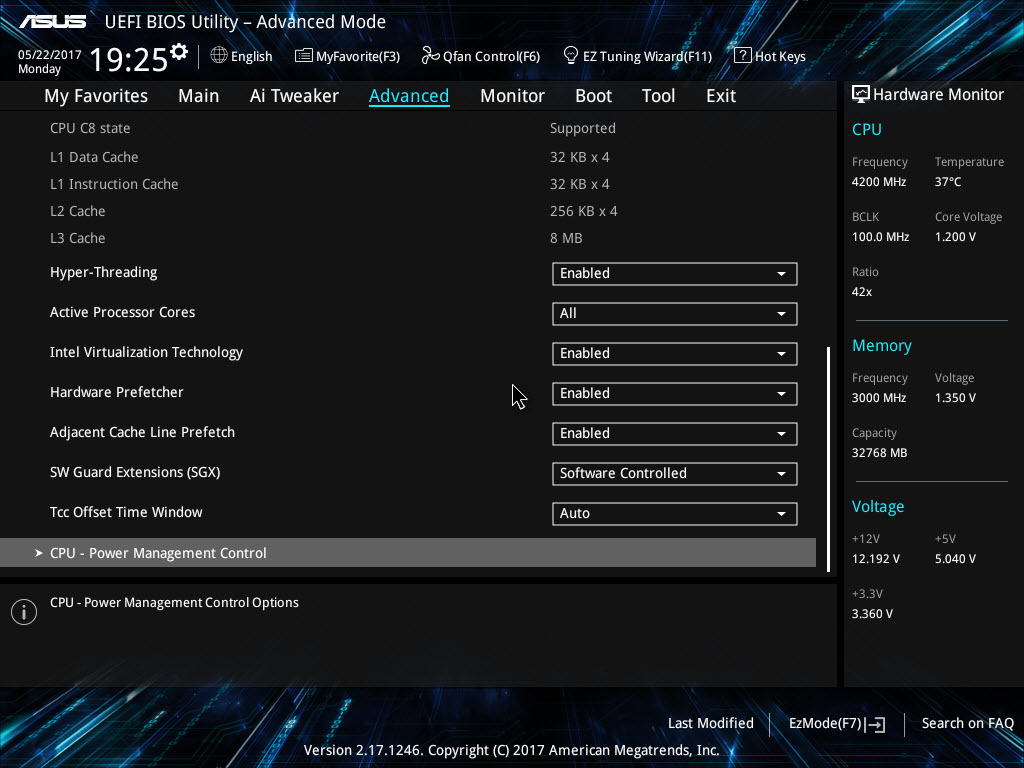Click the settings gear next to the clock
Screen dimensions: 1024x768
[x=179, y=51]
